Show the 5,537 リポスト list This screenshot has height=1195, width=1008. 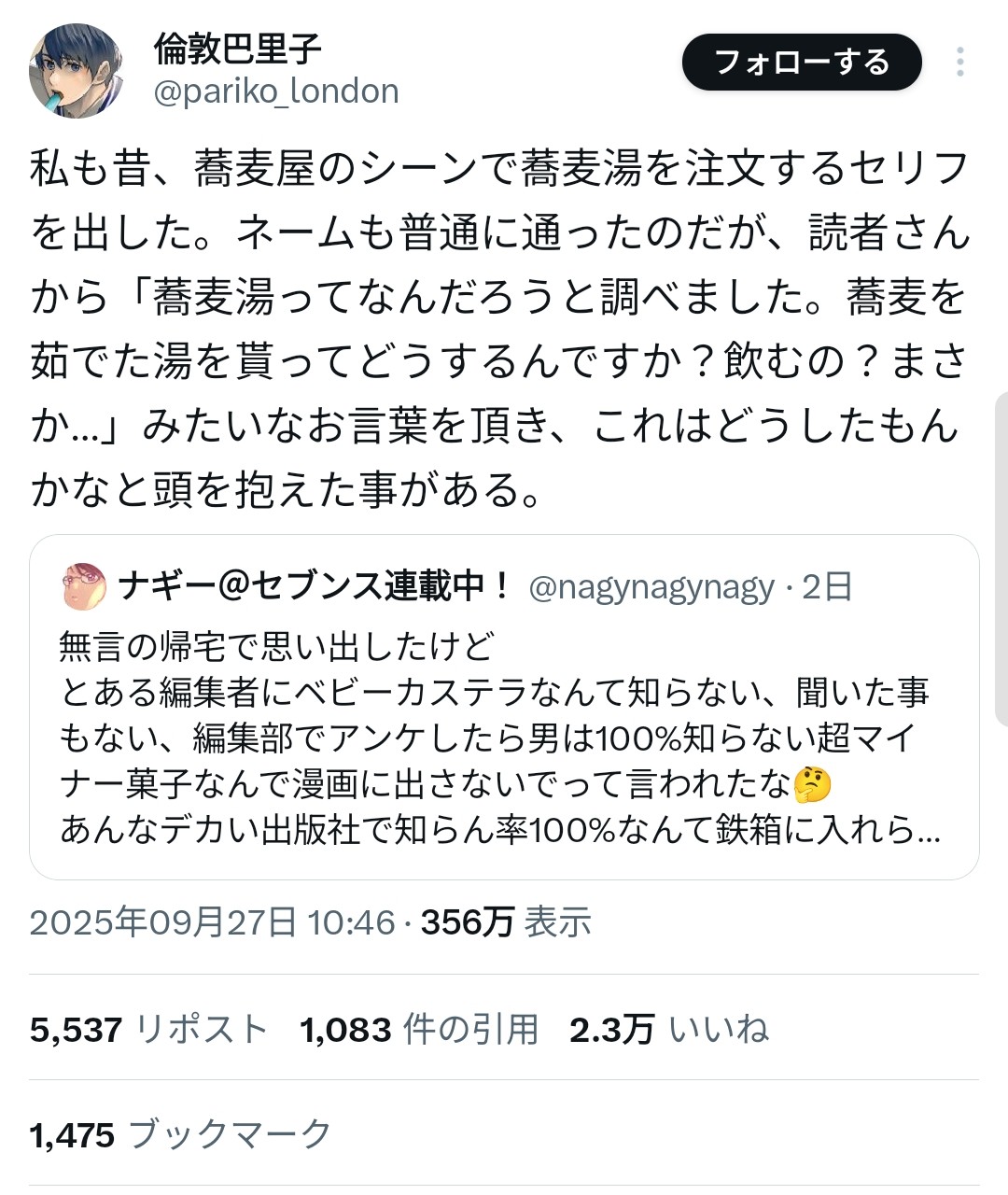(x=149, y=1029)
